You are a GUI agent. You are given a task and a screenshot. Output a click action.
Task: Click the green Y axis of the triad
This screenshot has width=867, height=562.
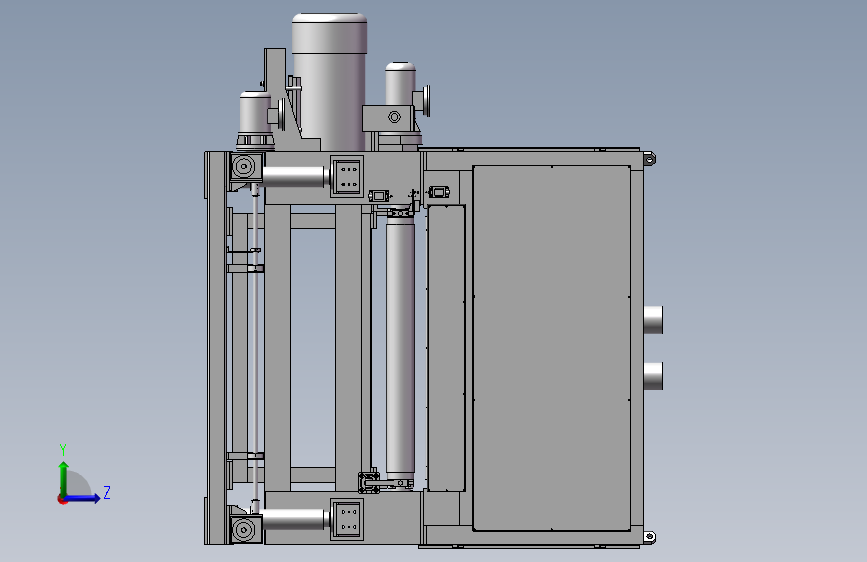64,479
